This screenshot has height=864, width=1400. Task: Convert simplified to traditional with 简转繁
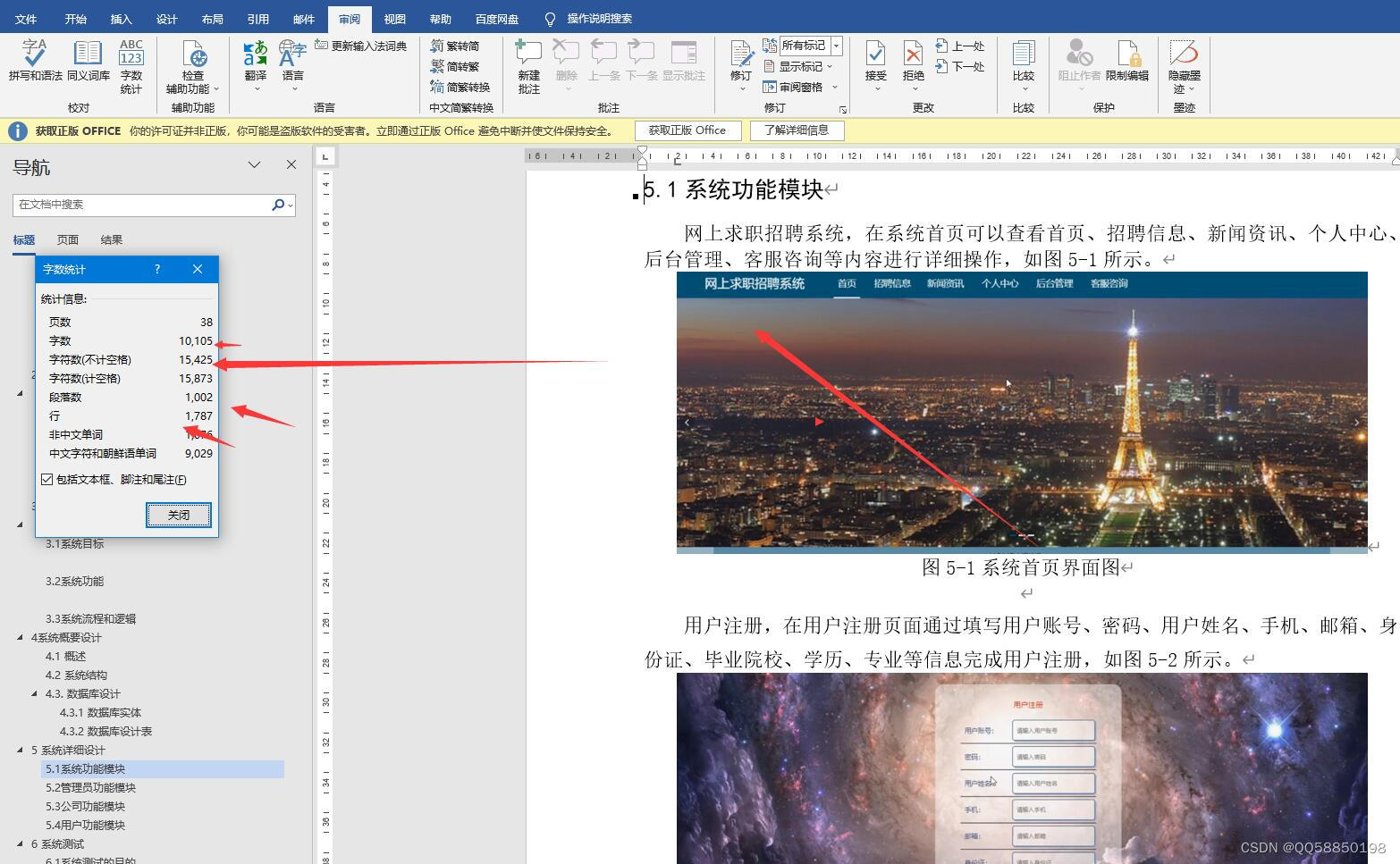[455, 66]
